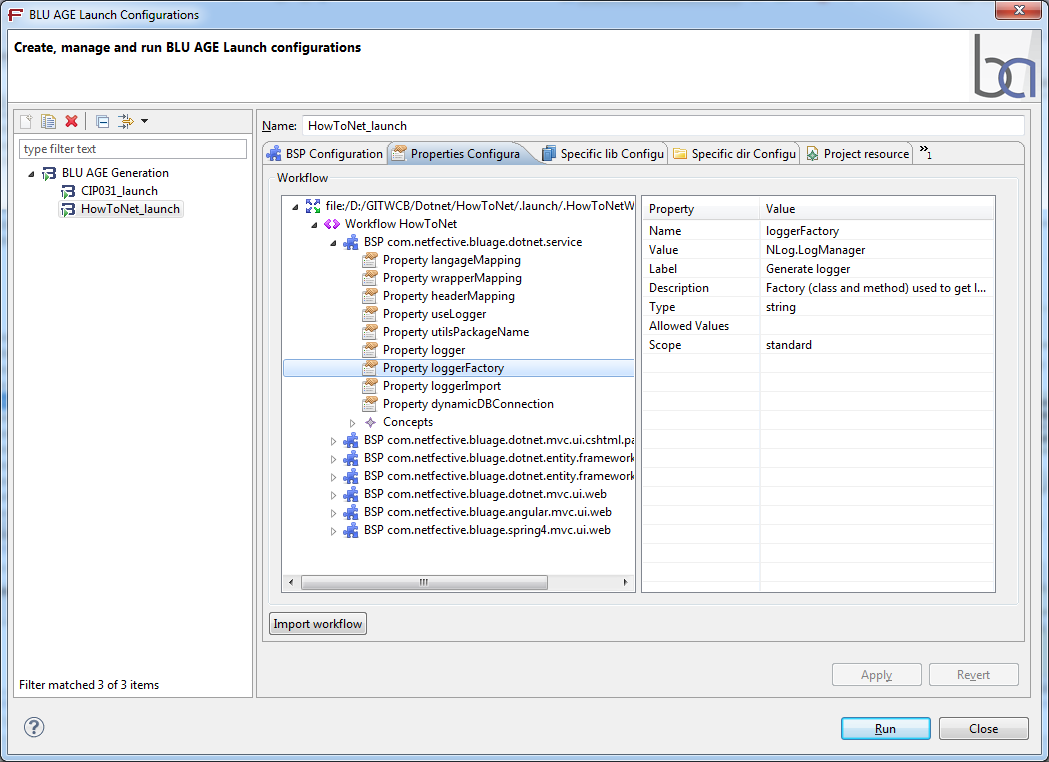Run the launch configuration

[x=885, y=729]
